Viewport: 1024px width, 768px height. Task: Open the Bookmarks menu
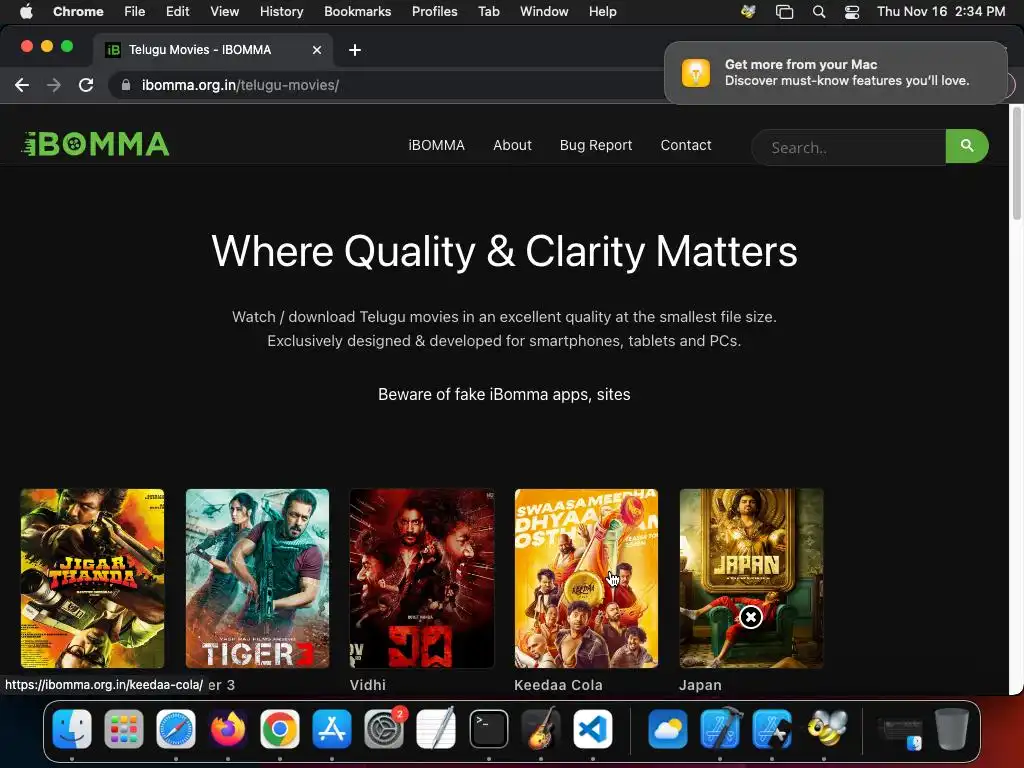(357, 11)
